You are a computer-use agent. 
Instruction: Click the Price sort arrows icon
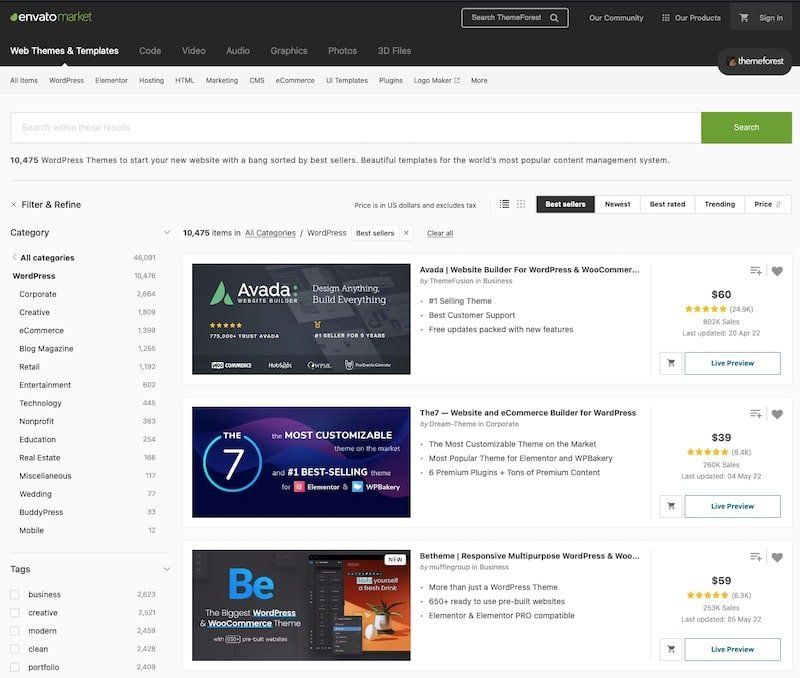point(778,204)
